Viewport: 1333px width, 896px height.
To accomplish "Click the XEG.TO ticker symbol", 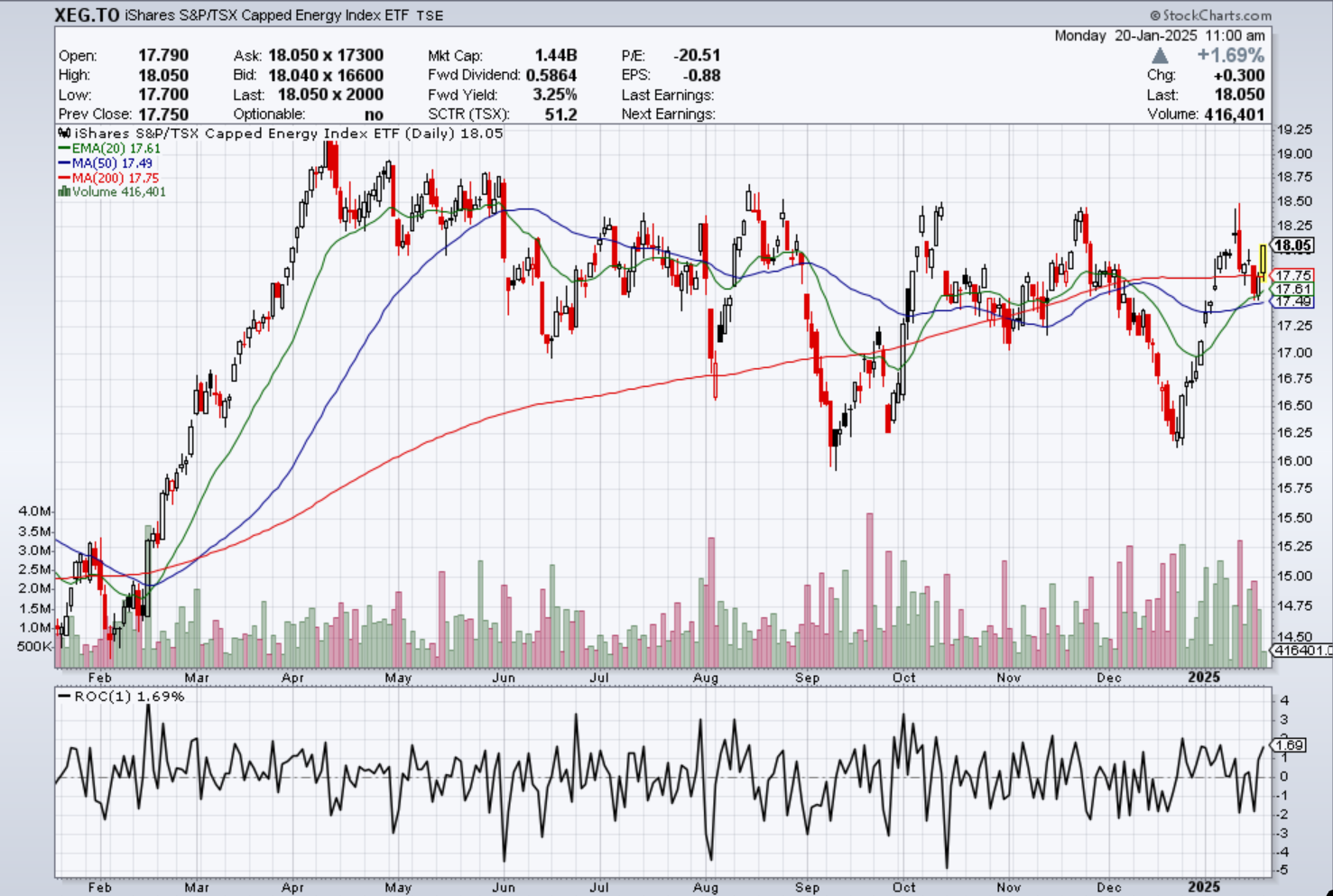I will (86, 15).
